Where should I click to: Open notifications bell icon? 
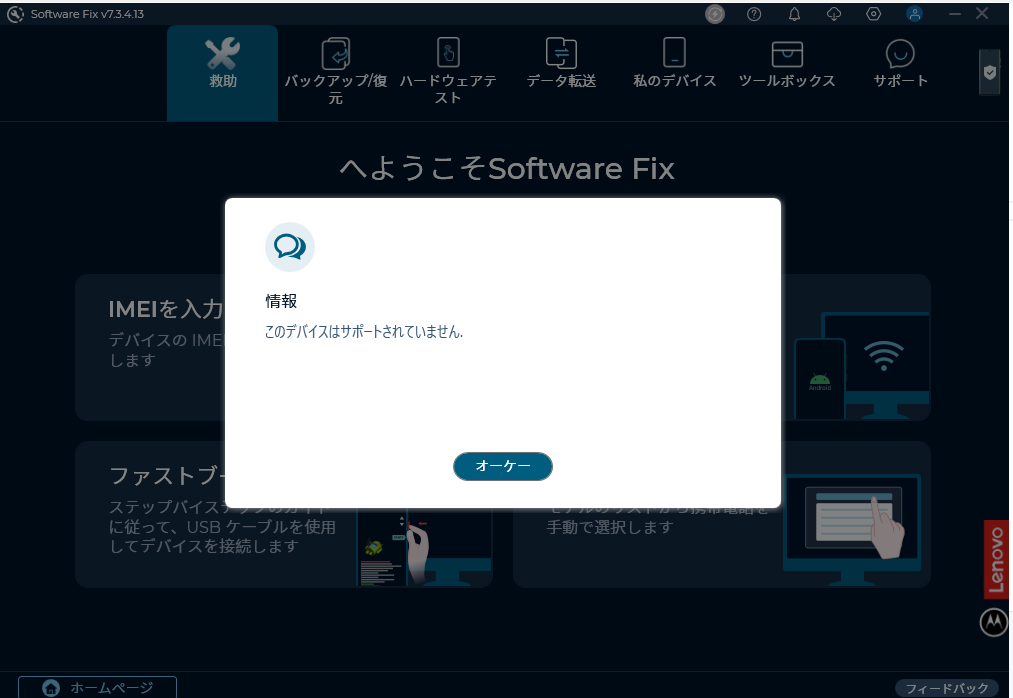pyautogui.click(x=794, y=14)
